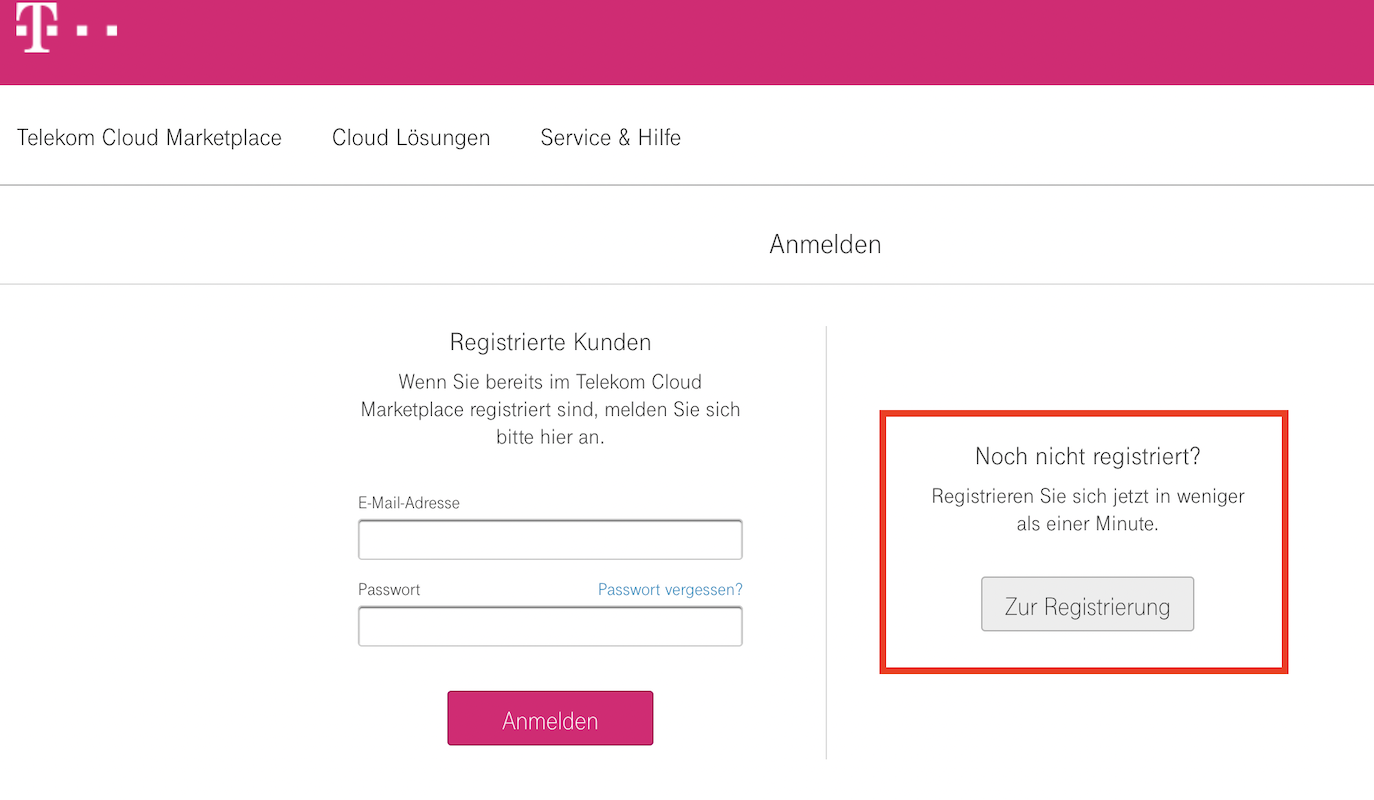The image size is (1374, 800).
Task: Focus the E-Mail-Adresse input field
Action: pyautogui.click(x=550, y=540)
